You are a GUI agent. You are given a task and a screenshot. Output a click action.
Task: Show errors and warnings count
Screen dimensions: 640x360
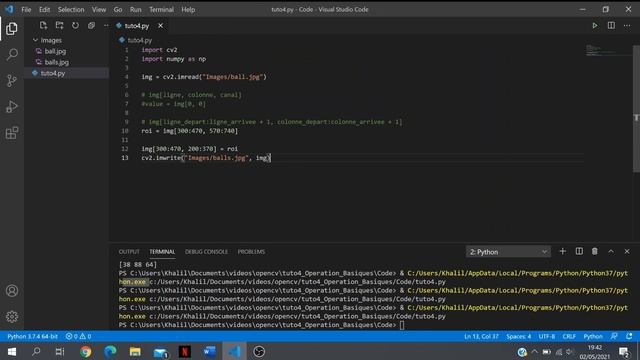(x=78, y=336)
